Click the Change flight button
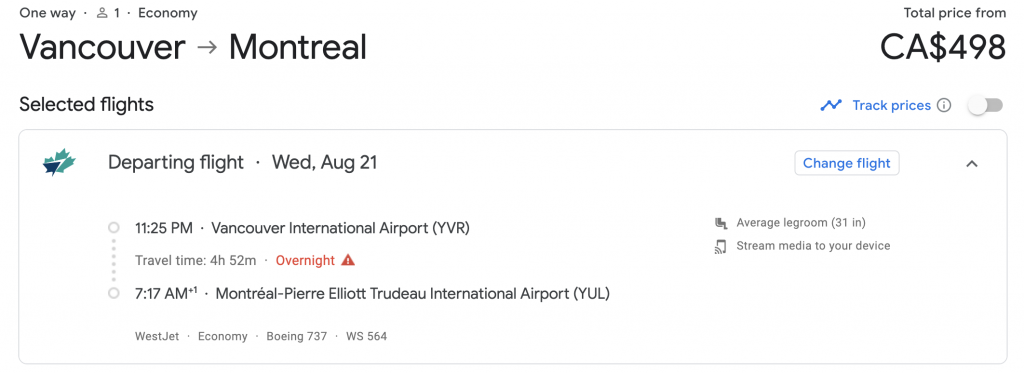Image resolution: width=1024 pixels, height=373 pixels. 846,163
